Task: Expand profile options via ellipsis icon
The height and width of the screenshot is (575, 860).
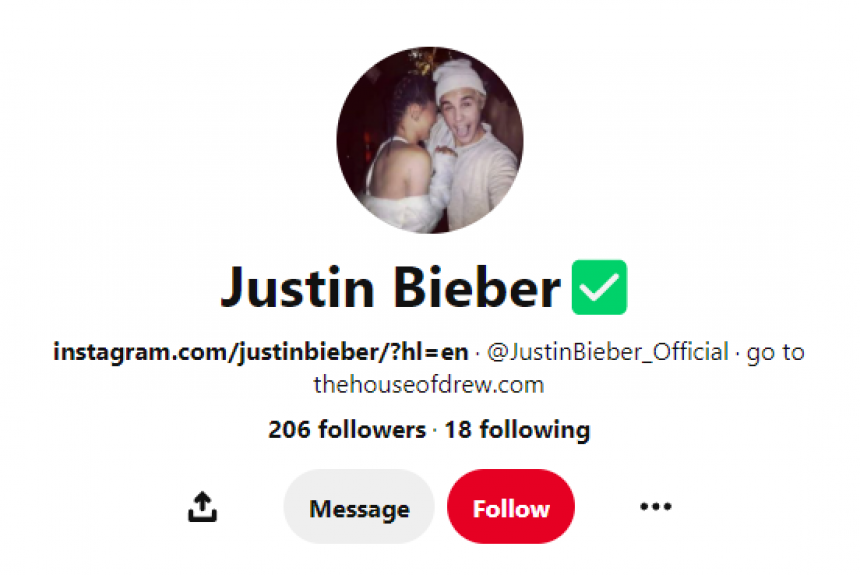Action: click(655, 506)
